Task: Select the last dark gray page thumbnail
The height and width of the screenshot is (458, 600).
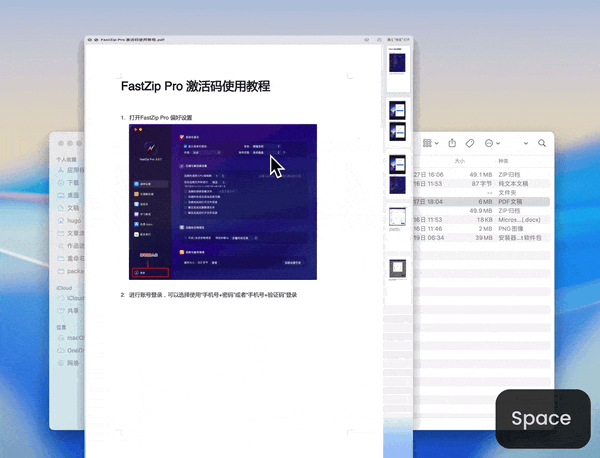Action: click(398, 269)
